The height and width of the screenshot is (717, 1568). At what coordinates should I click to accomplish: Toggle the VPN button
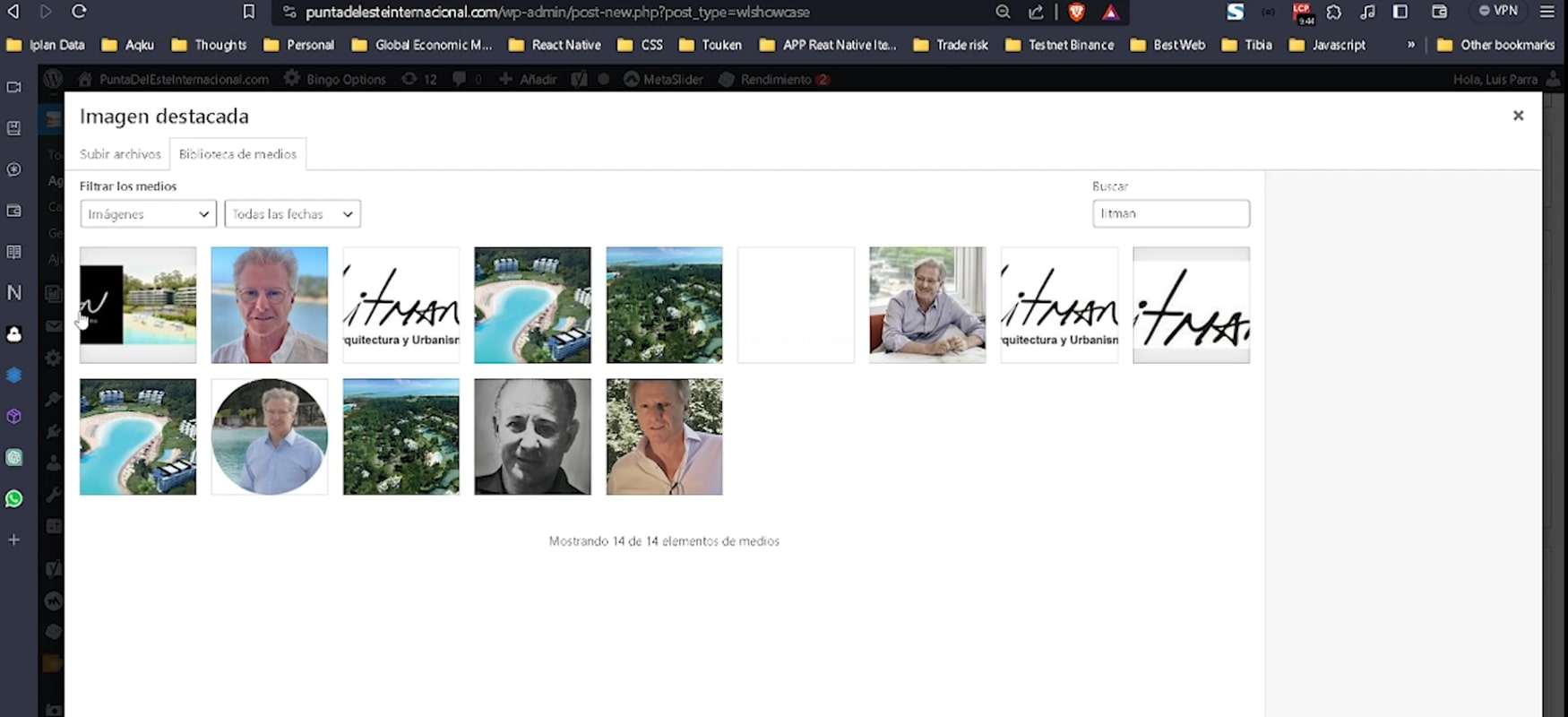pos(1498,11)
